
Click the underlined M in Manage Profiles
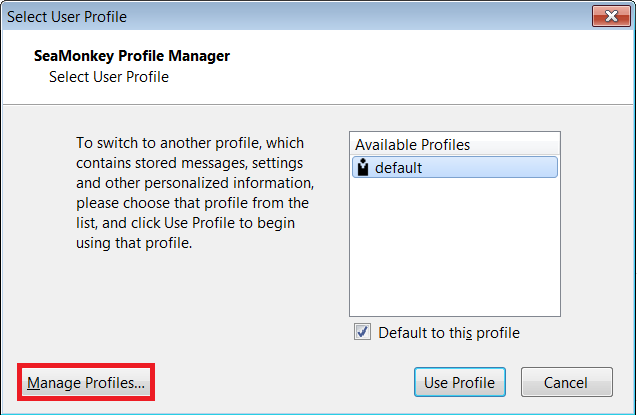tap(33, 383)
